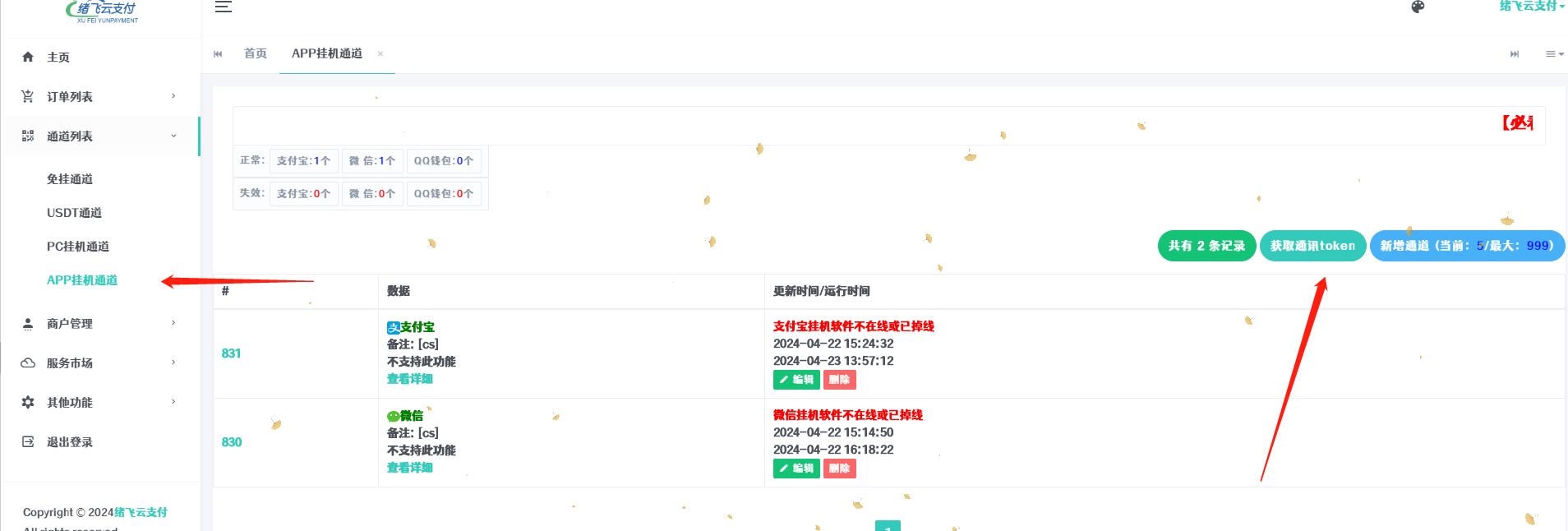This screenshot has width=1568, height=531.
Task: Click the record ID 830
Action: click(231, 442)
